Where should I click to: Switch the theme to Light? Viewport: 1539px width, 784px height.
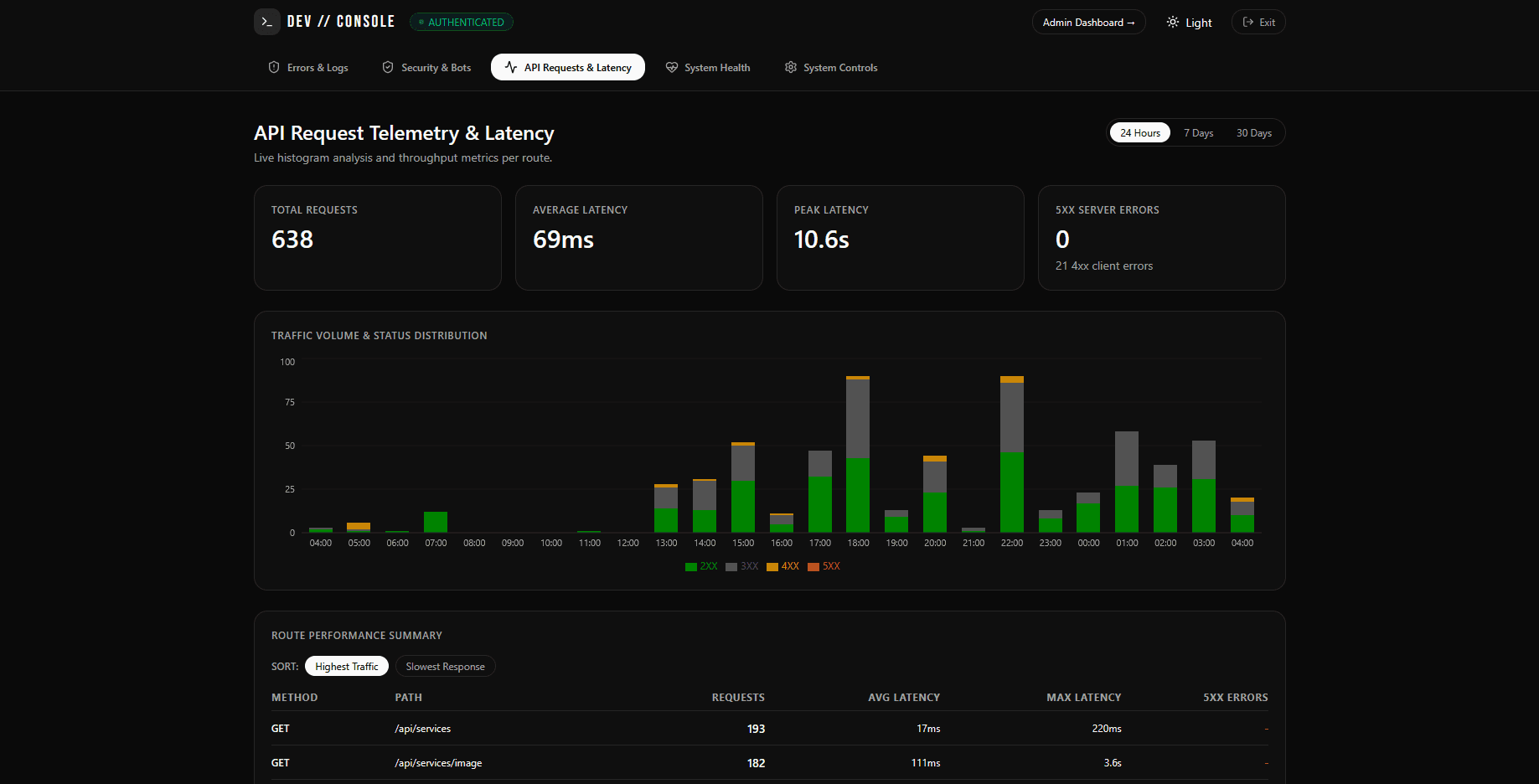[x=1189, y=22]
